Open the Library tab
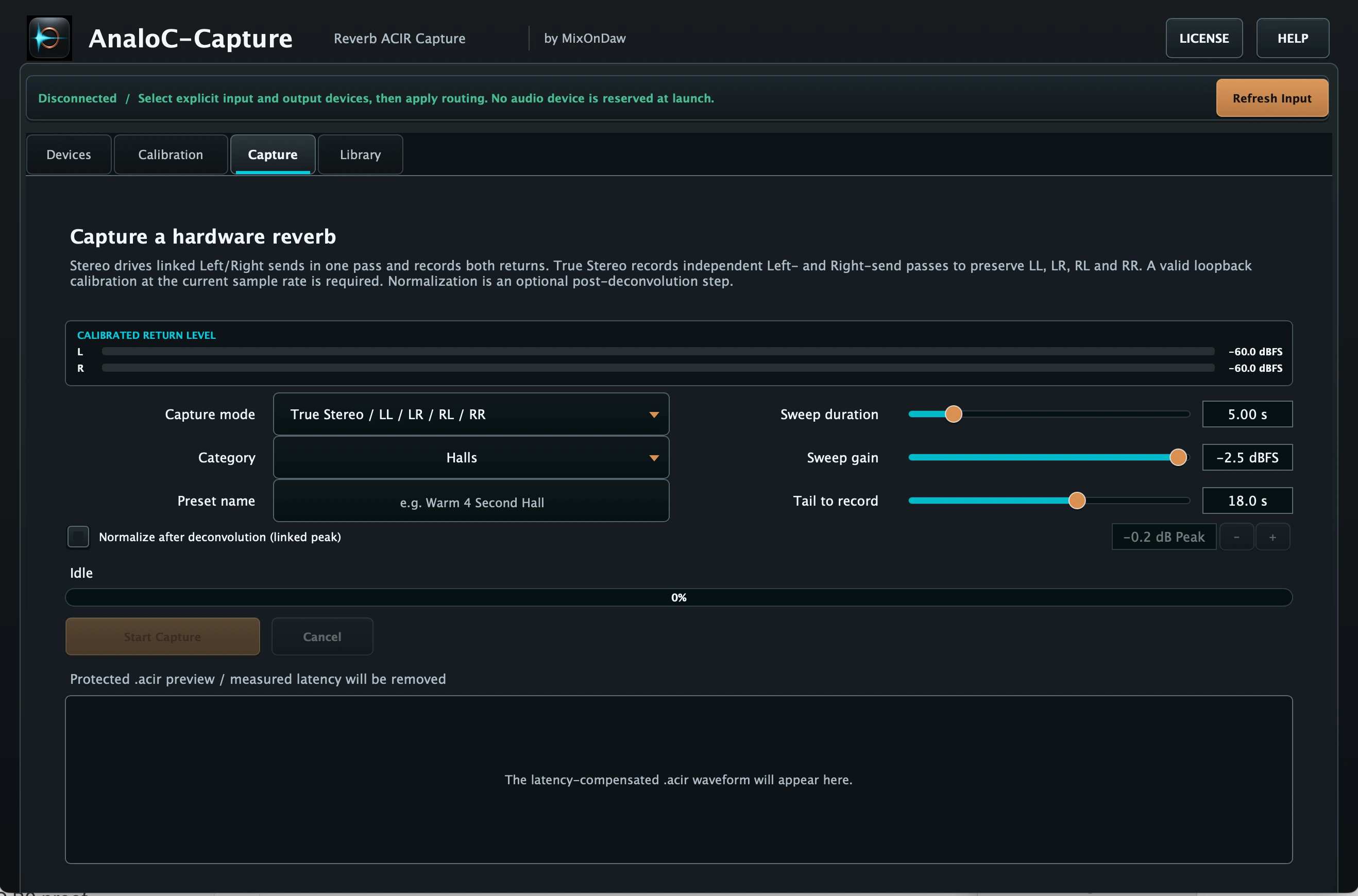1358x896 pixels. [360, 154]
